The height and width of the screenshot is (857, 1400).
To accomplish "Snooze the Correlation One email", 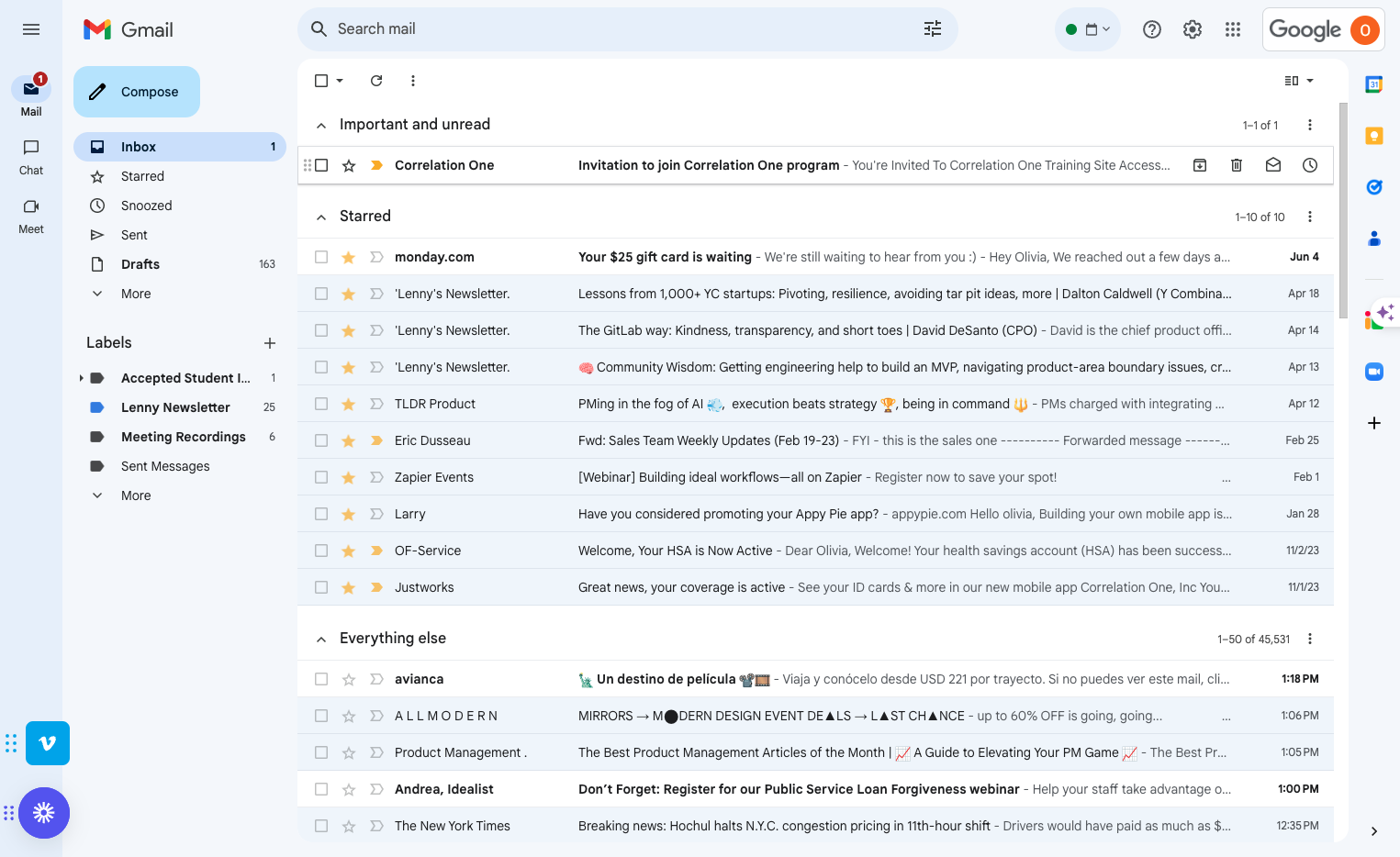I will (x=1310, y=165).
